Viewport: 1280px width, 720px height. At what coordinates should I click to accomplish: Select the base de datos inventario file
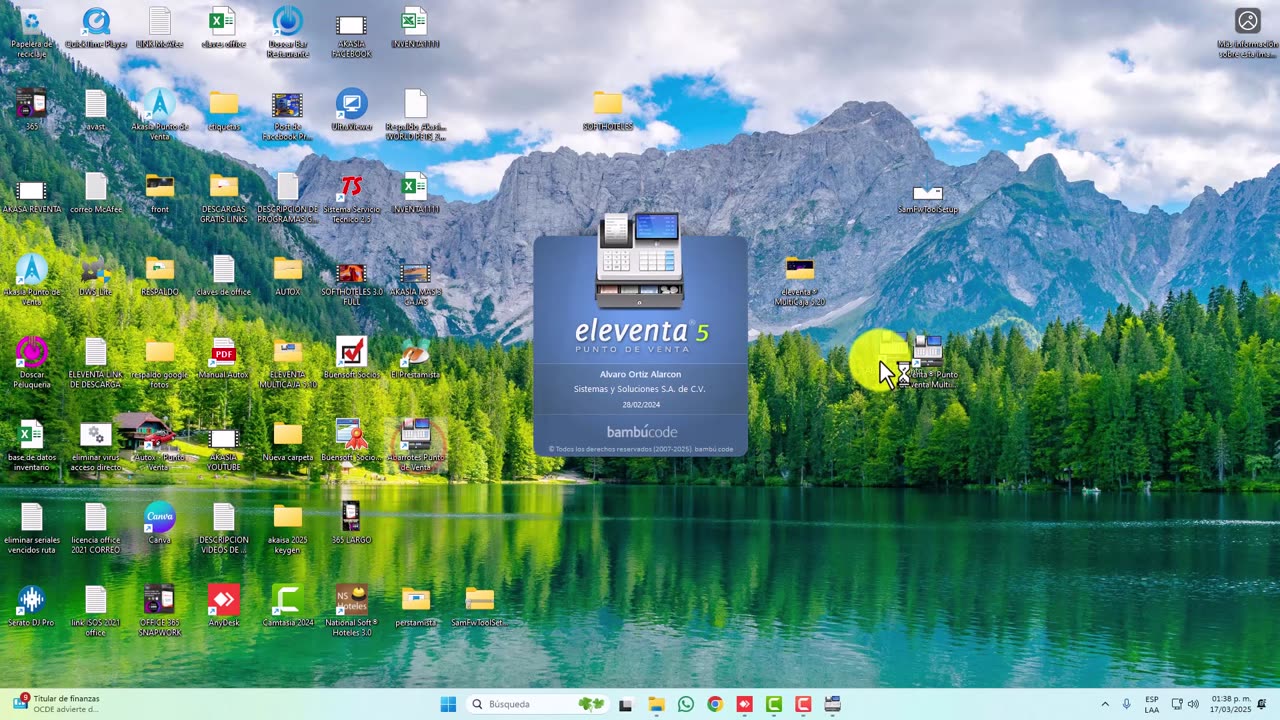32,446
